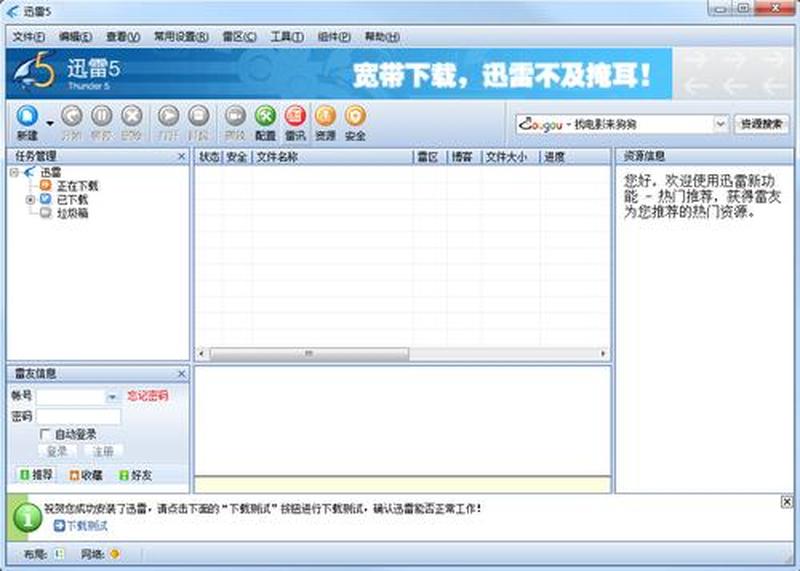The image size is (800, 571).
Task: Click the 注册 register button
Action: pyautogui.click(x=103, y=451)
